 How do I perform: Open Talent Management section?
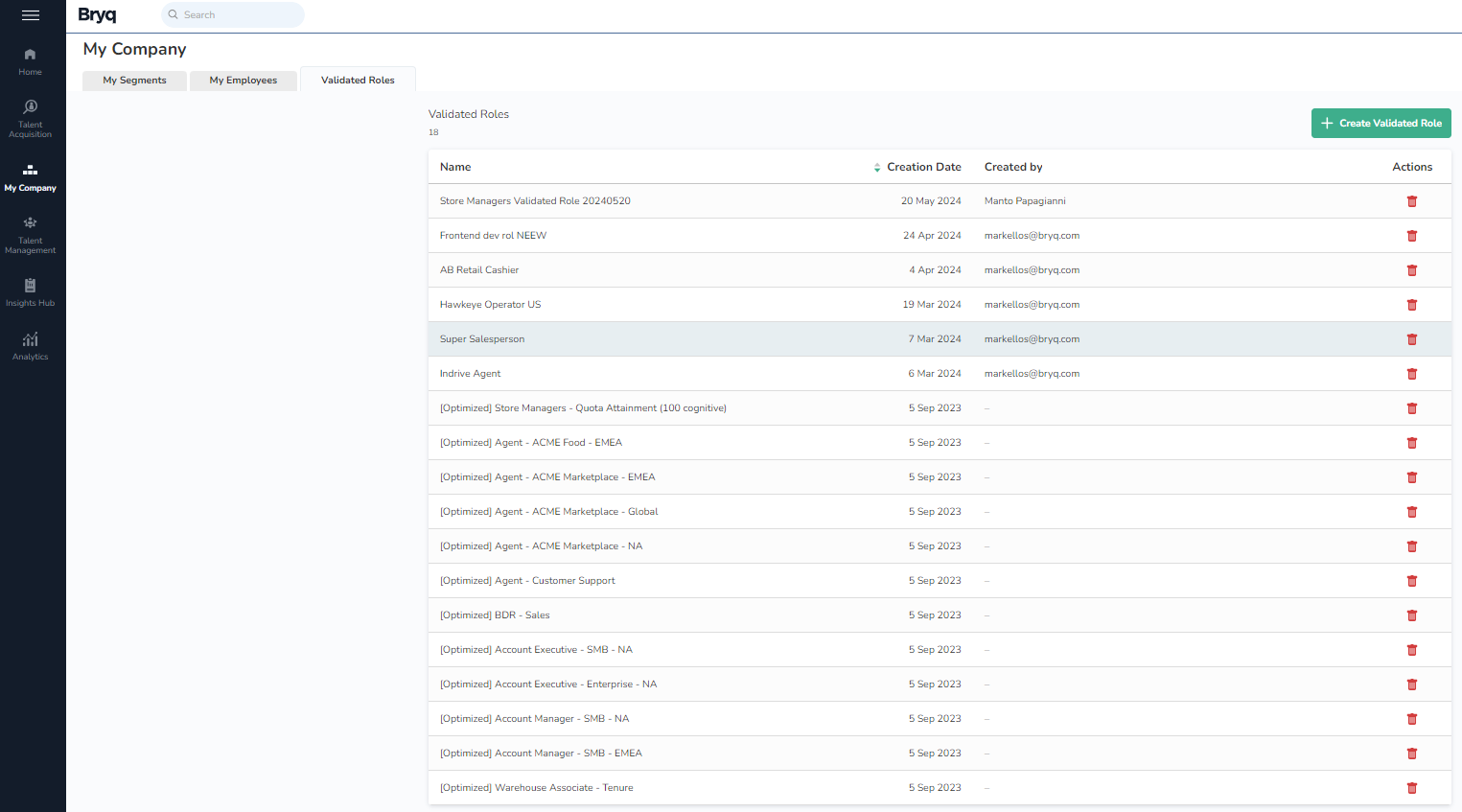click(31, 234)
